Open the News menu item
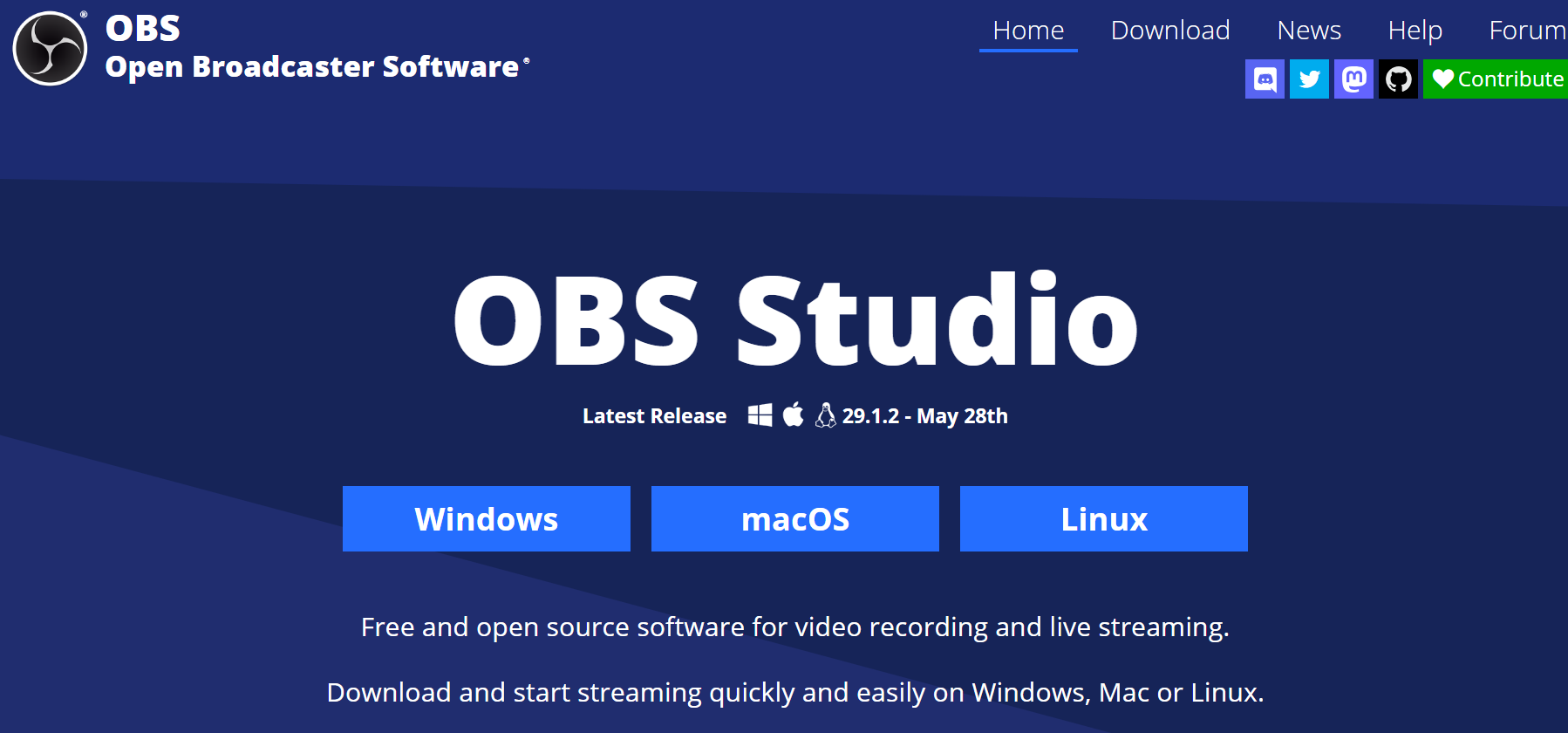 point(1309,31)
